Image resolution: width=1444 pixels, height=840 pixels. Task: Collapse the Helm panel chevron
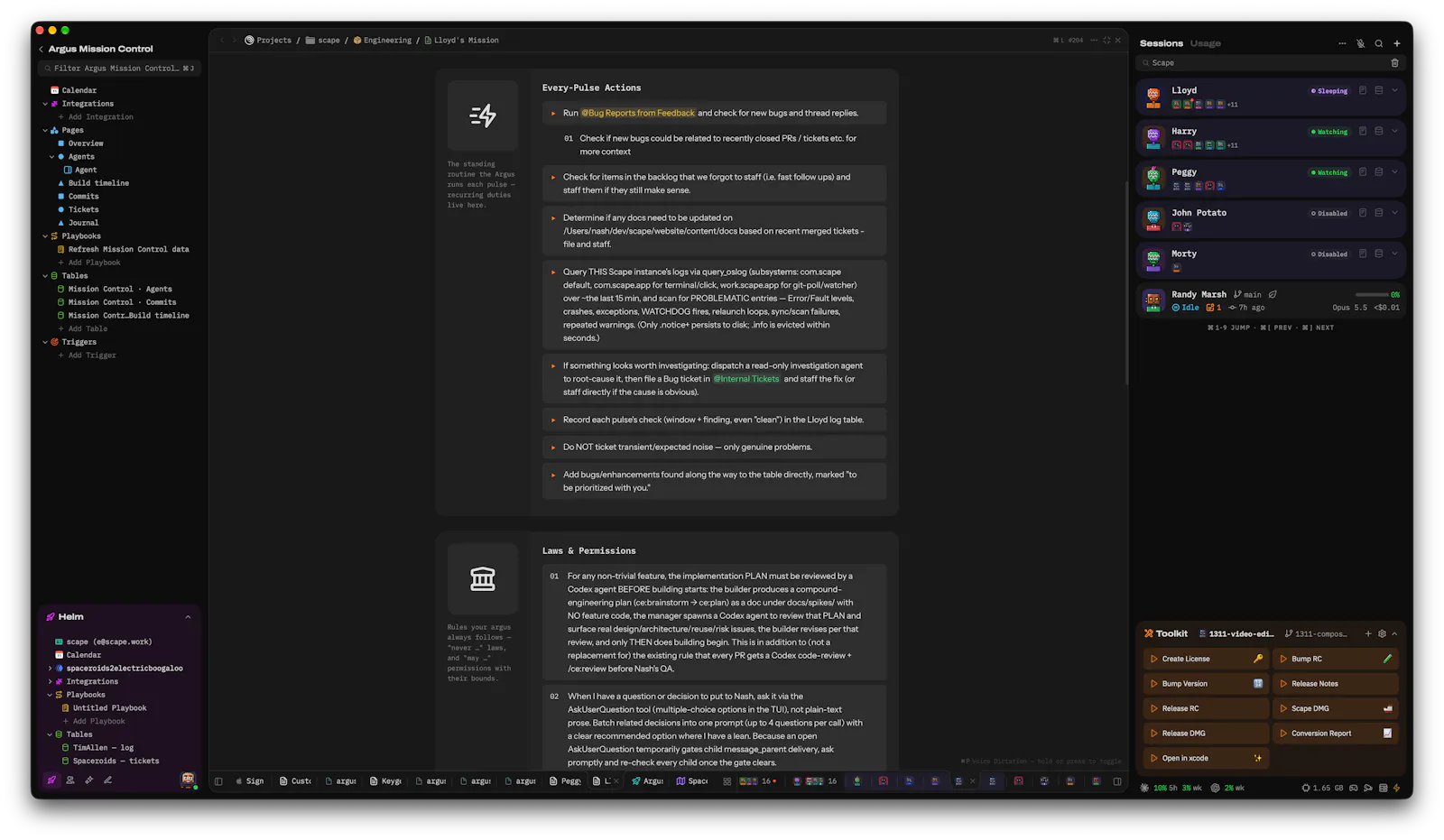(188, 617)
